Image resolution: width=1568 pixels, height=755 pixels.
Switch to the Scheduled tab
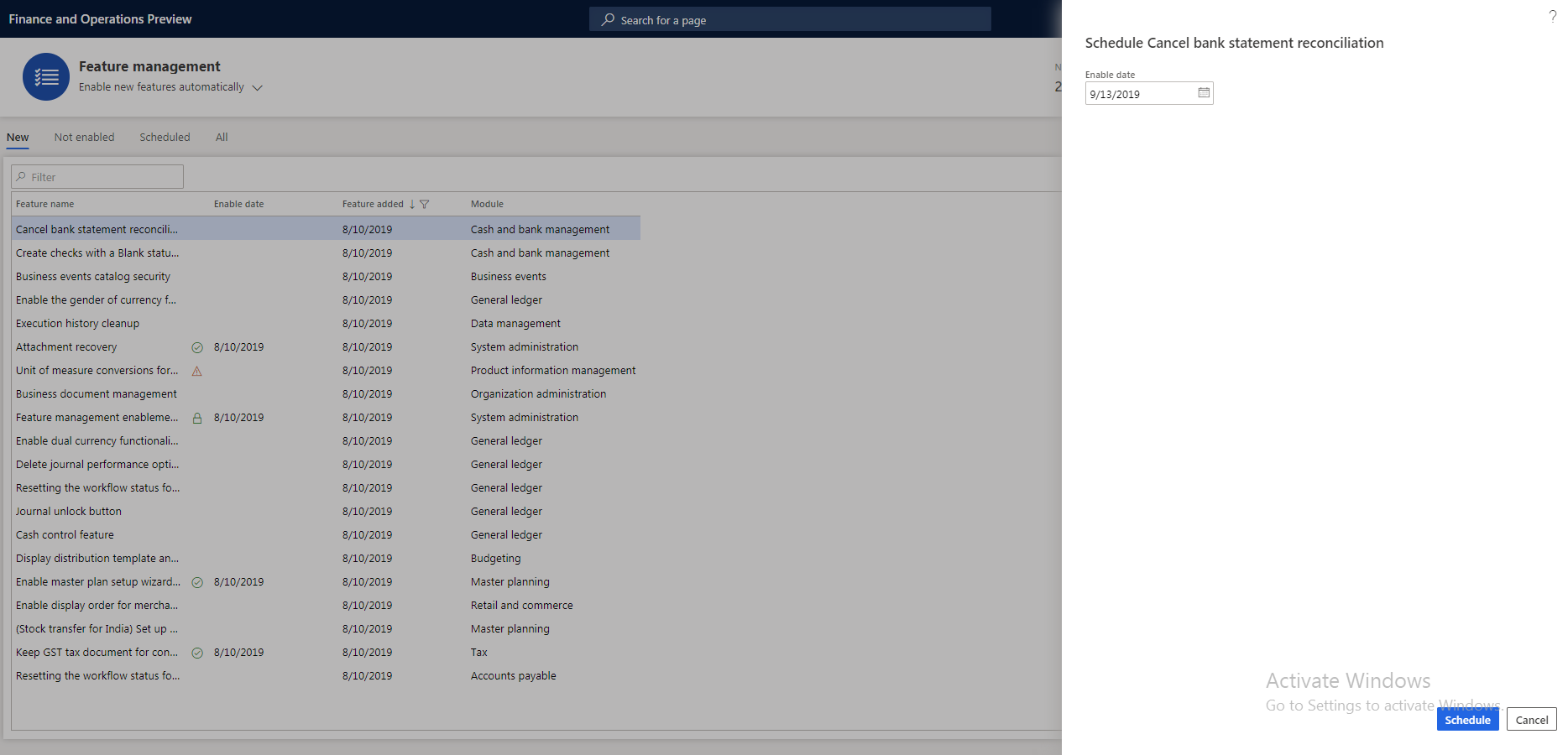165,137
